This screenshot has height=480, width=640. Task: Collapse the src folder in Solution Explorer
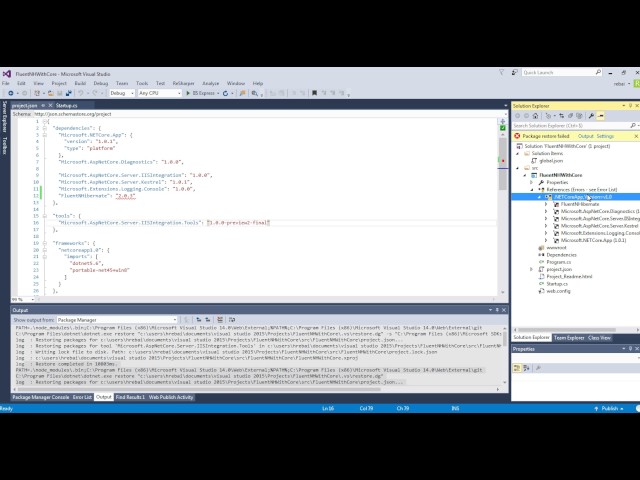point(518,168)
